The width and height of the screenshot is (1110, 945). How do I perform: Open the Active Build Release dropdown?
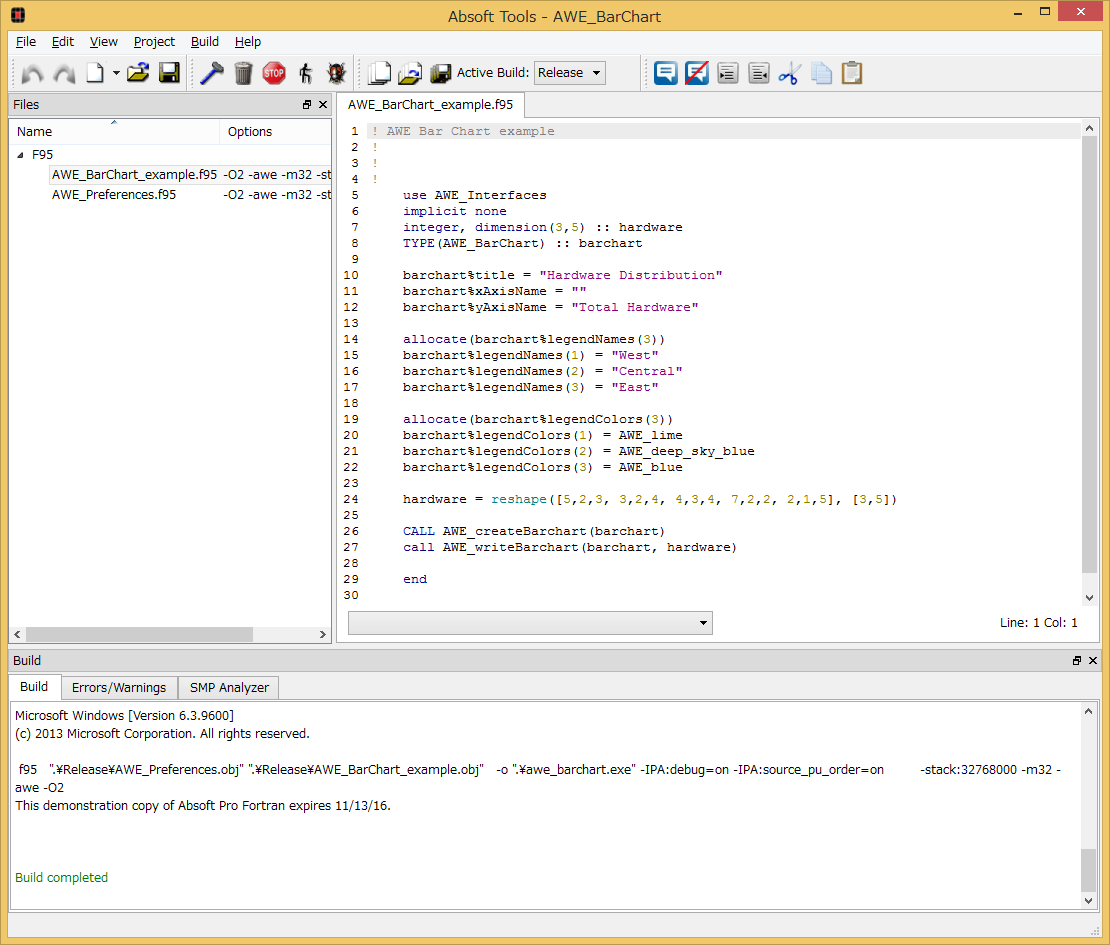click(x=569, y=73)
